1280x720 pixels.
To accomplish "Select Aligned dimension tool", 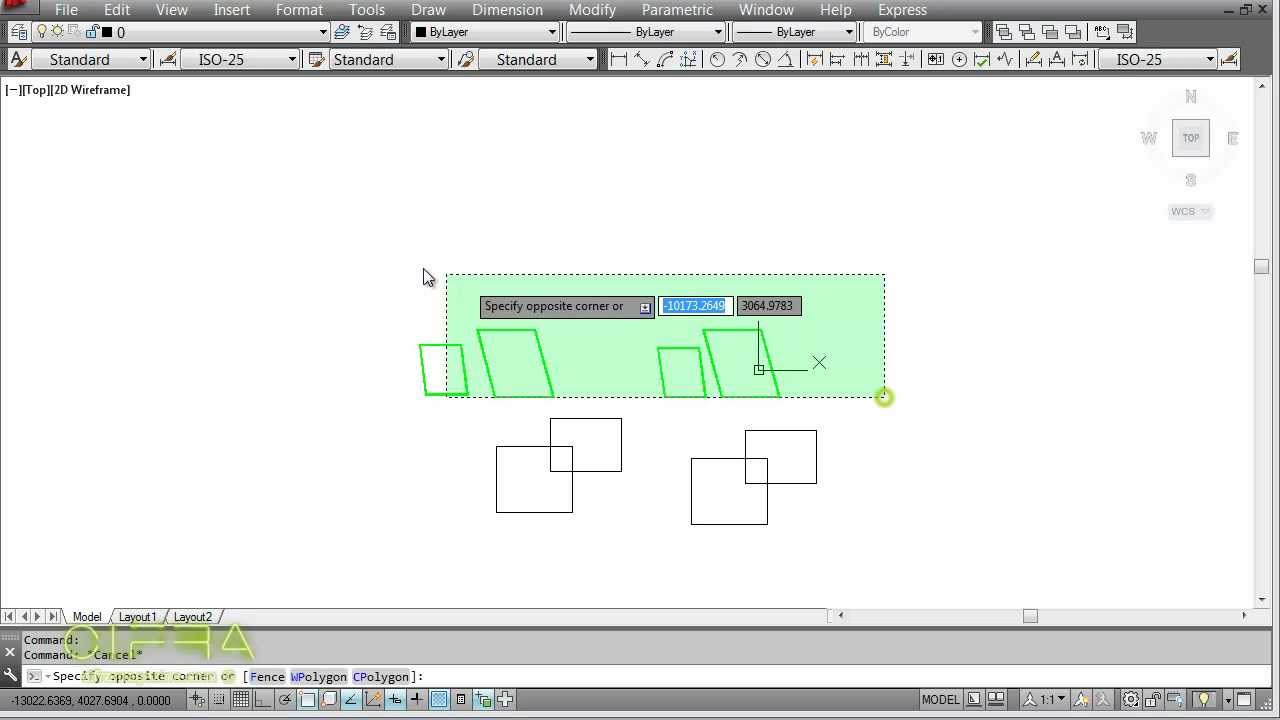I will [641, 59].
